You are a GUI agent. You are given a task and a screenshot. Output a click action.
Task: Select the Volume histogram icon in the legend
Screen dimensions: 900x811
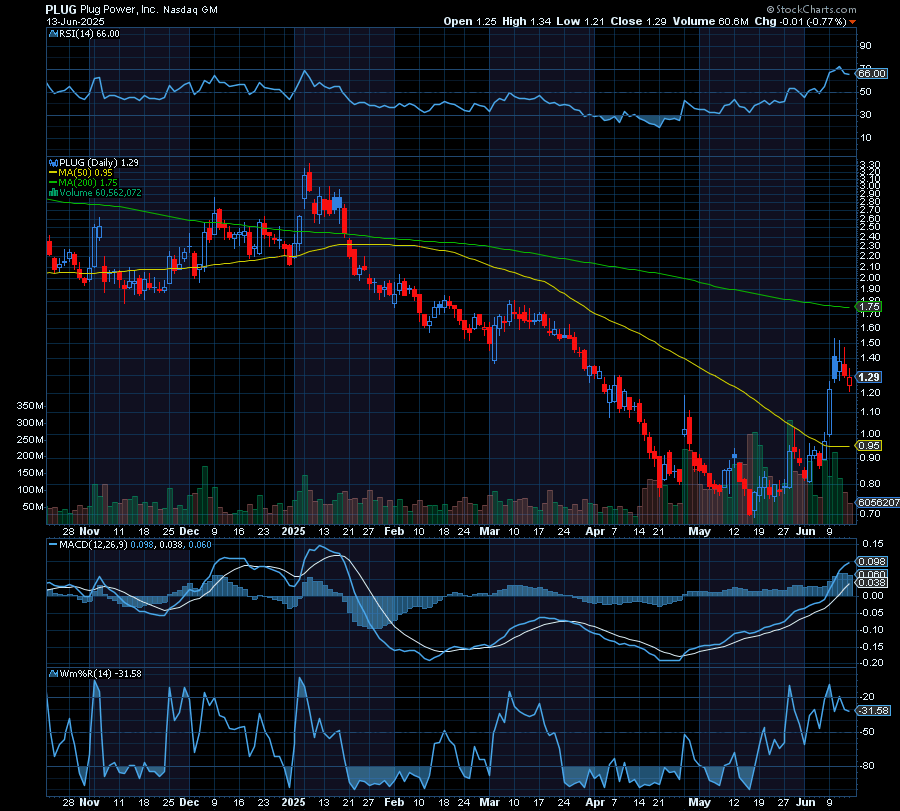click(x=52, y=193)
